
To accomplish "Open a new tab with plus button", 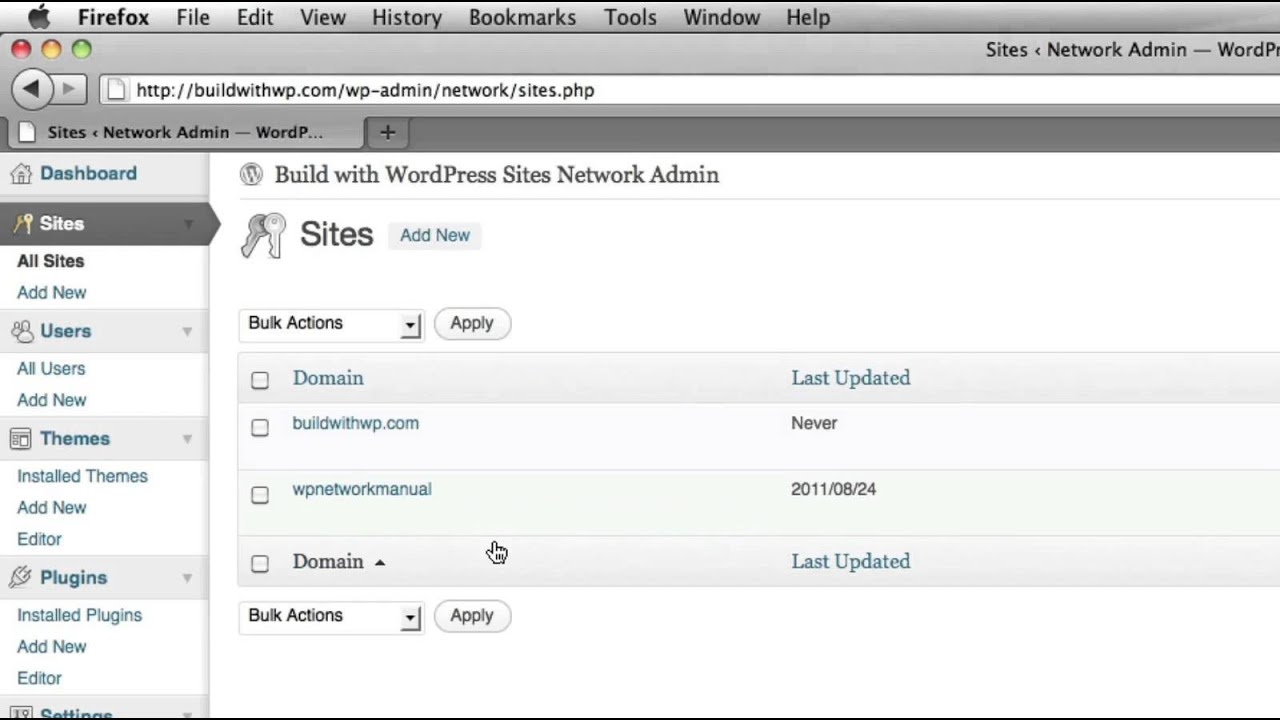I will (388, 132).
